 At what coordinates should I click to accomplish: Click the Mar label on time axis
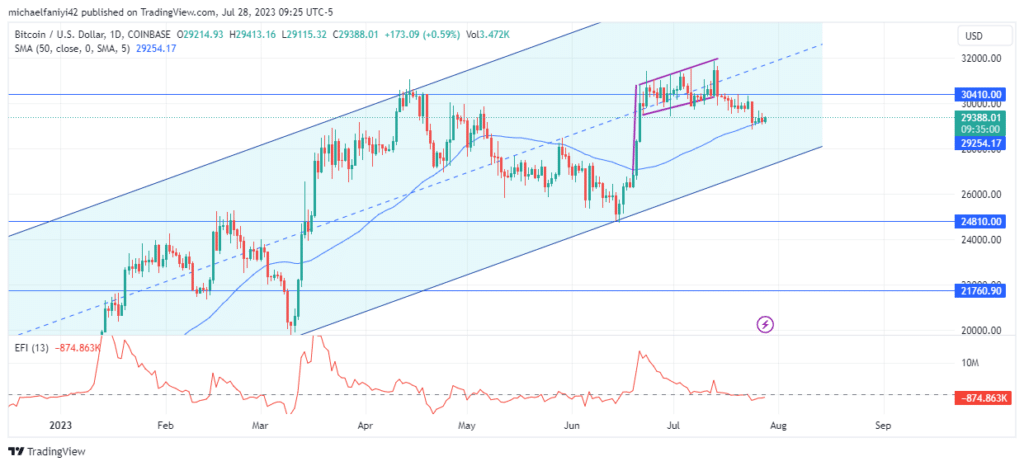click(261, 426)
